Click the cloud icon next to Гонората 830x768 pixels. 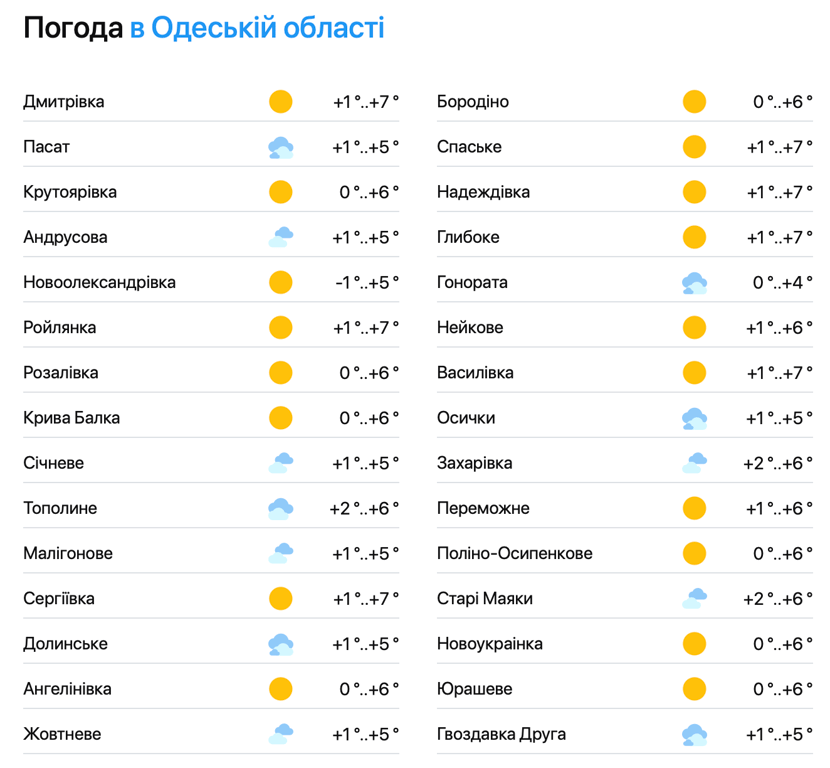(x=694, y=283)
